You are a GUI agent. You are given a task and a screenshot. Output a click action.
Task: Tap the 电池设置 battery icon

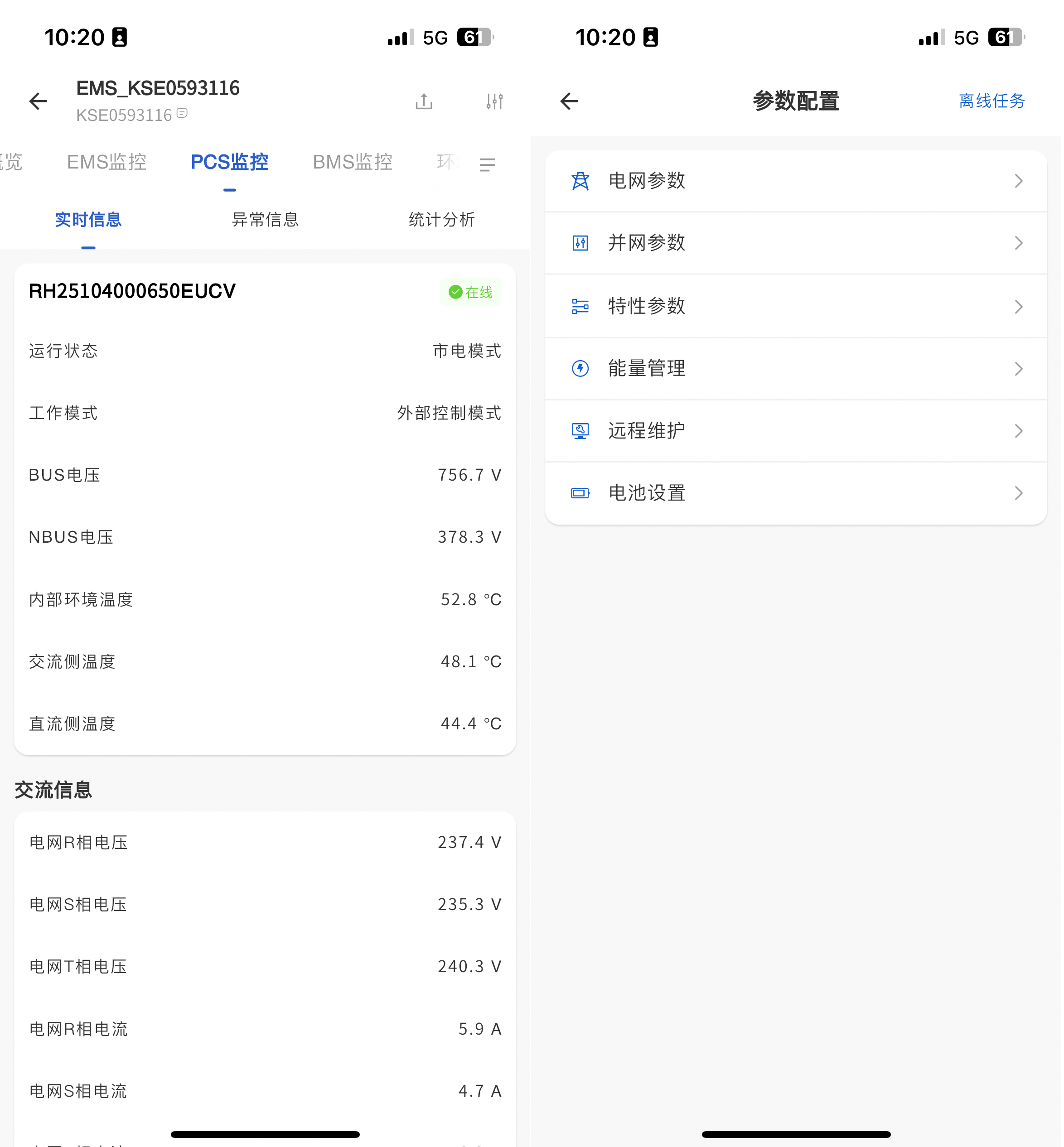580,493
